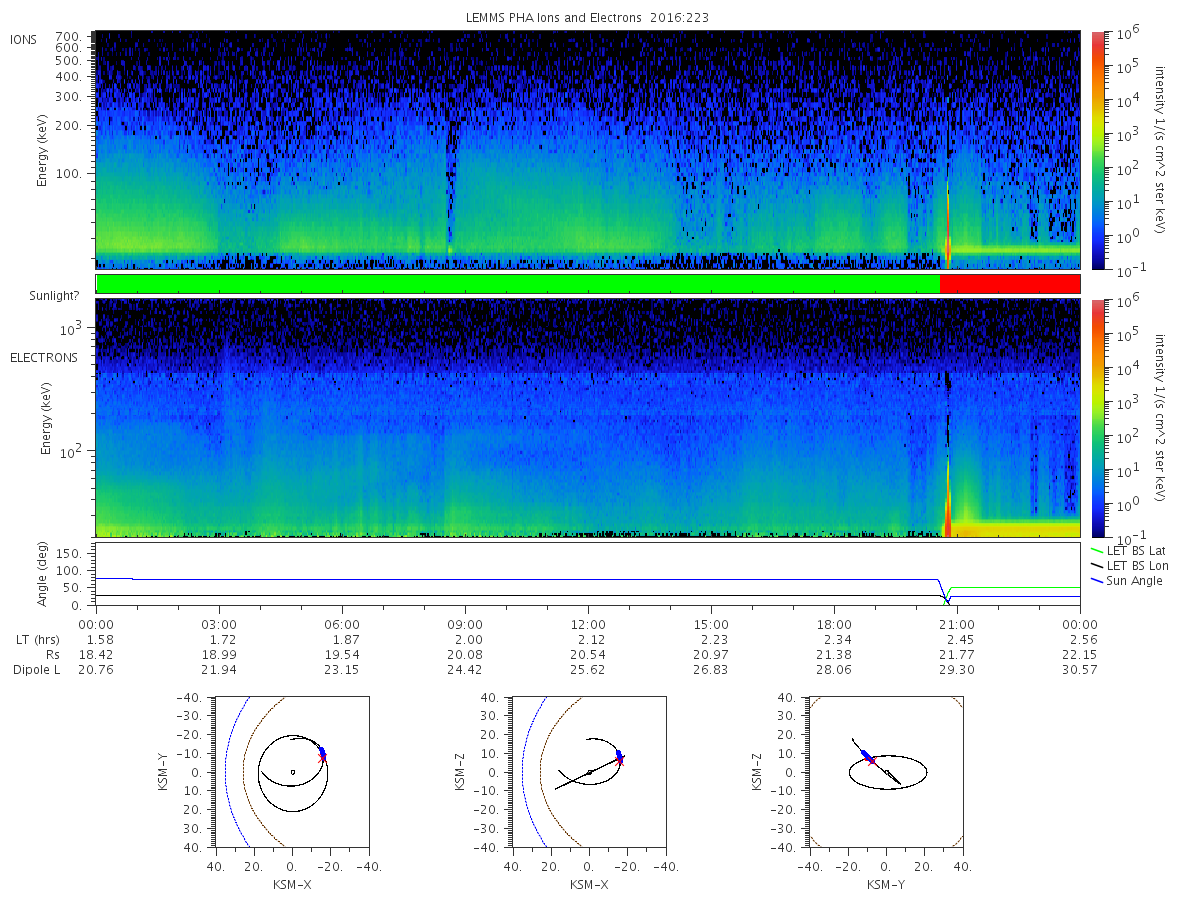Click the 'KSM-Z' axis label of the middle orbit plot
This screenshot has width=1200, height=900.
460,771
